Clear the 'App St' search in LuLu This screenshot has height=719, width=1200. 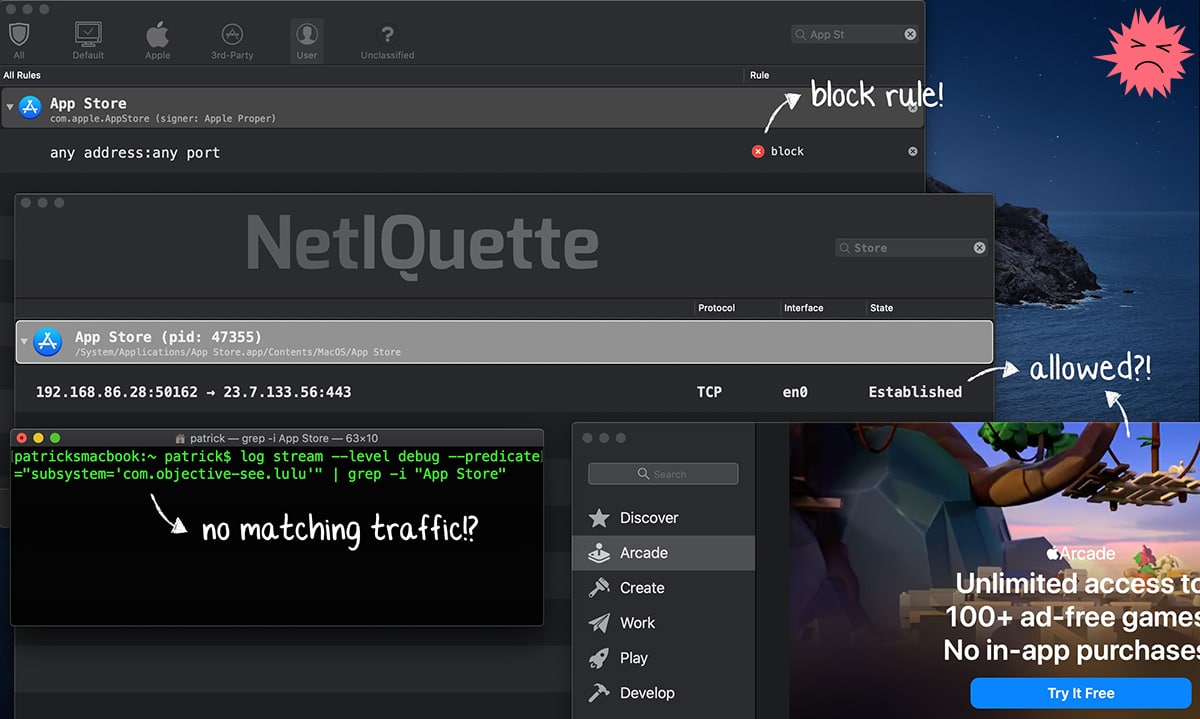pos(910,34)
